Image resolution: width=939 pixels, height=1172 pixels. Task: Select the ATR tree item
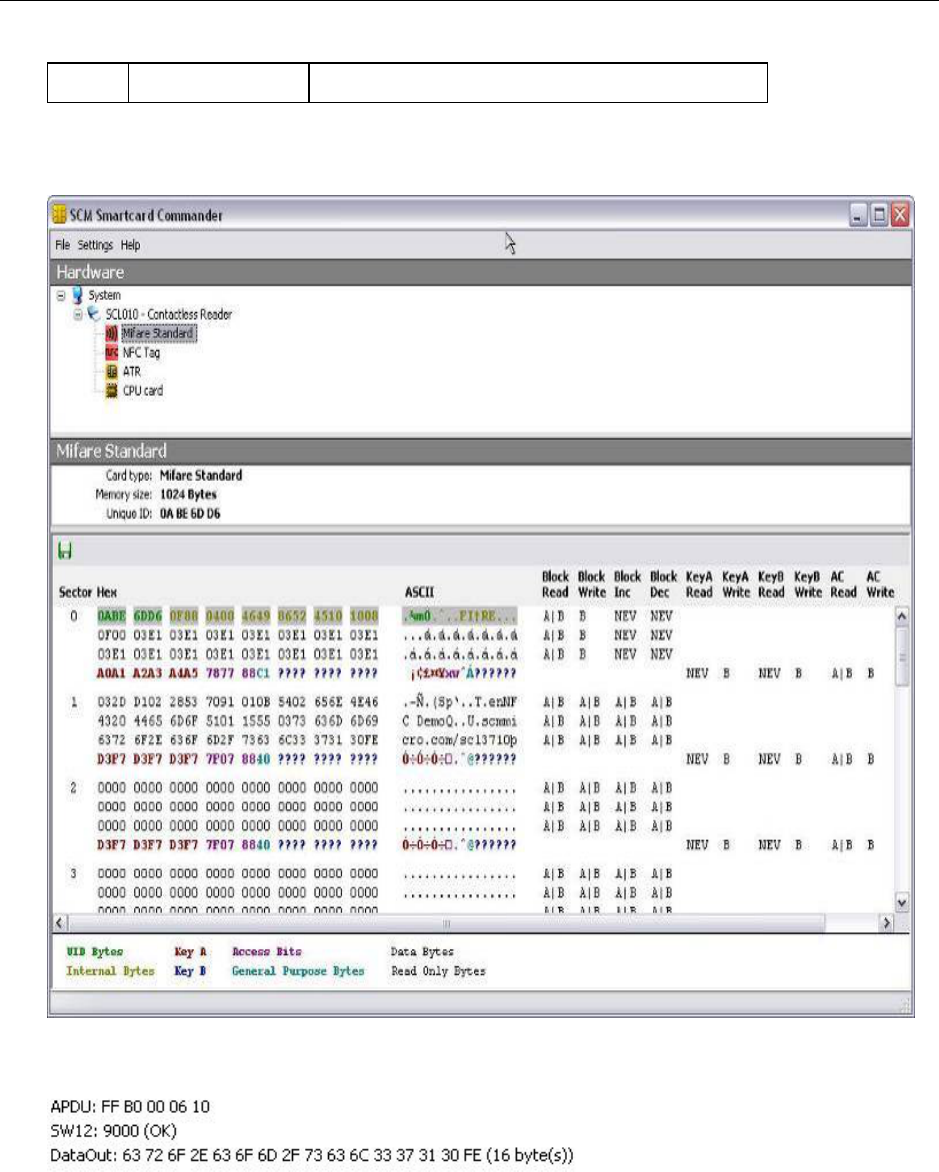click(x=132, y=371)
